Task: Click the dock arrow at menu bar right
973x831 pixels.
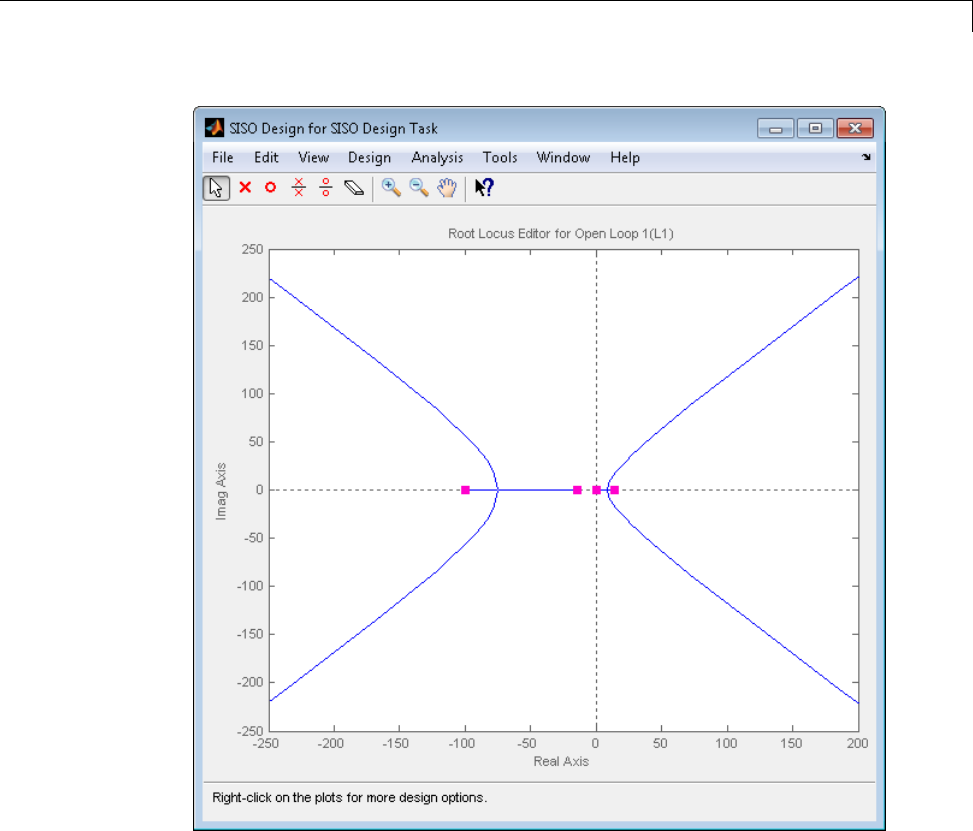Action: [x=866, y=158]
